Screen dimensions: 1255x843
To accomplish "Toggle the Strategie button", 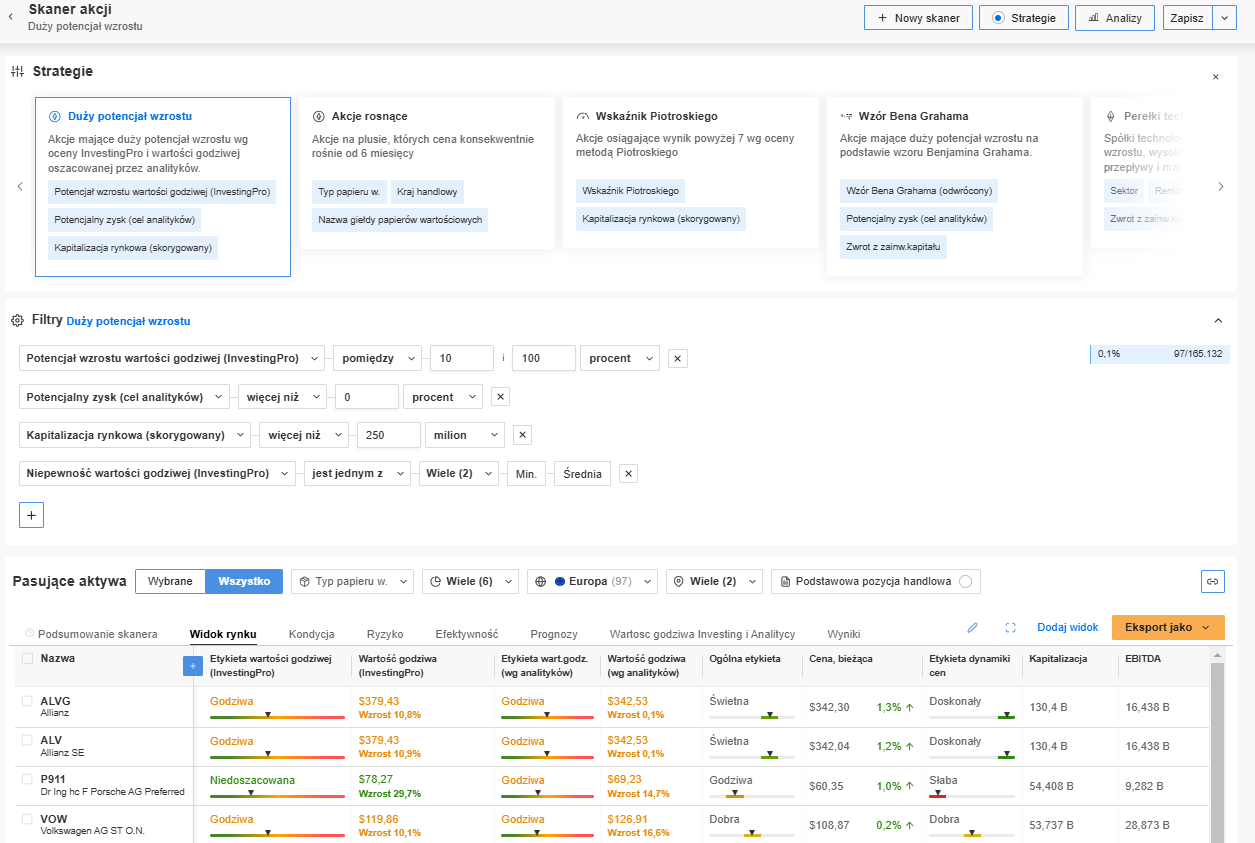I will (1024, 18).
